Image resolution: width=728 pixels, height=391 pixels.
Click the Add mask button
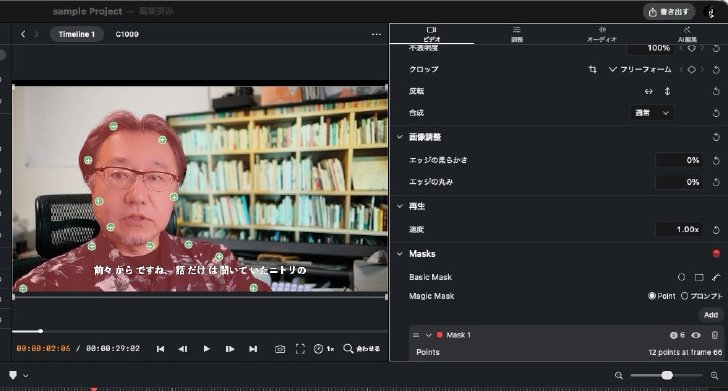(x=711, y=315)
